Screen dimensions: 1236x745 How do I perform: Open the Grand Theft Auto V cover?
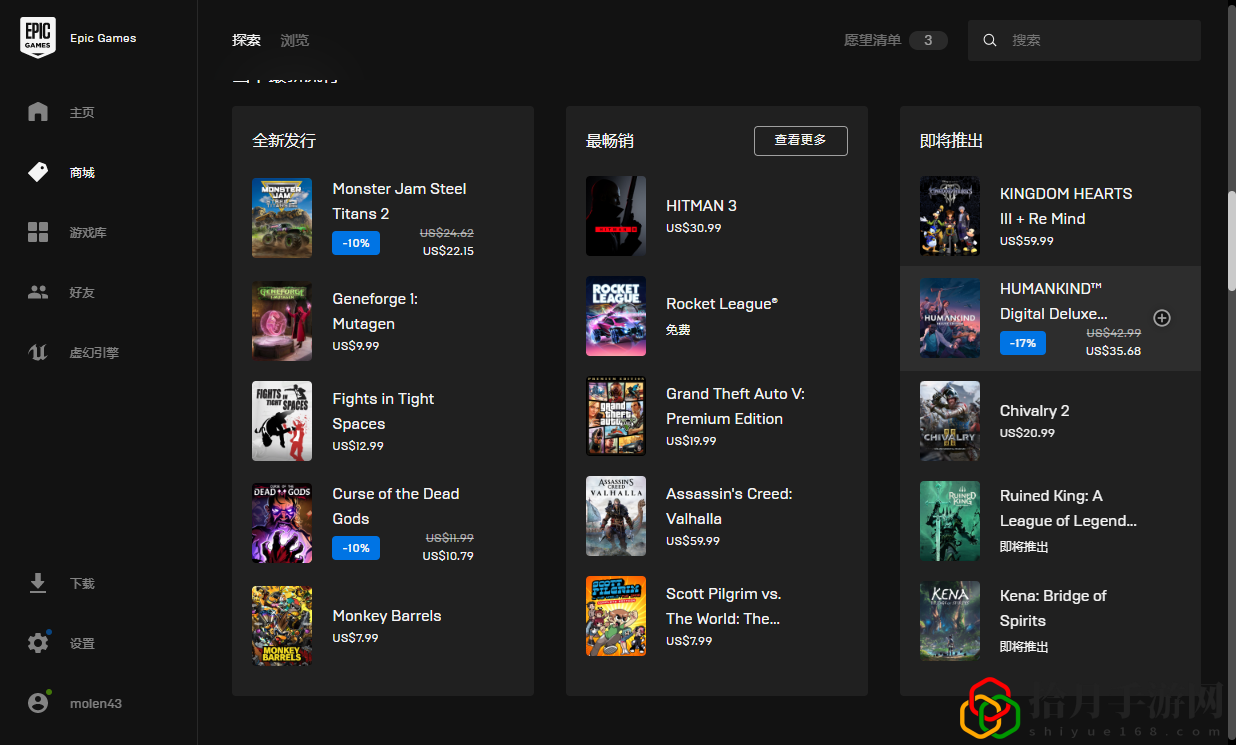click(616, 416)
